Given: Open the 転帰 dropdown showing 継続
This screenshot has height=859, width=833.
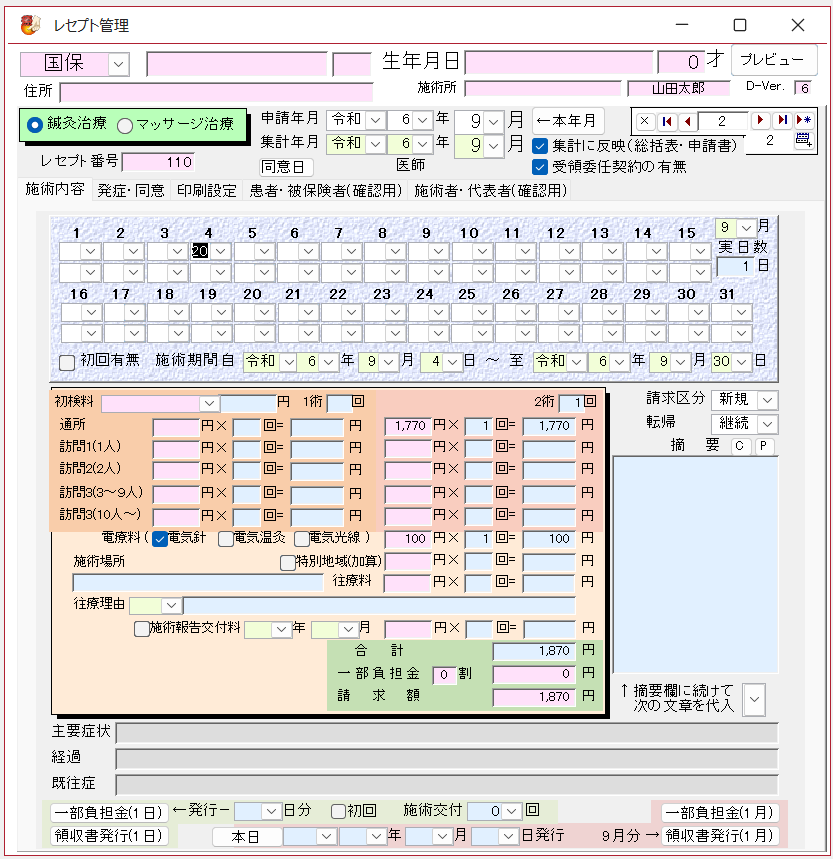Looking at the screenshot, I should tap(766, 424).
